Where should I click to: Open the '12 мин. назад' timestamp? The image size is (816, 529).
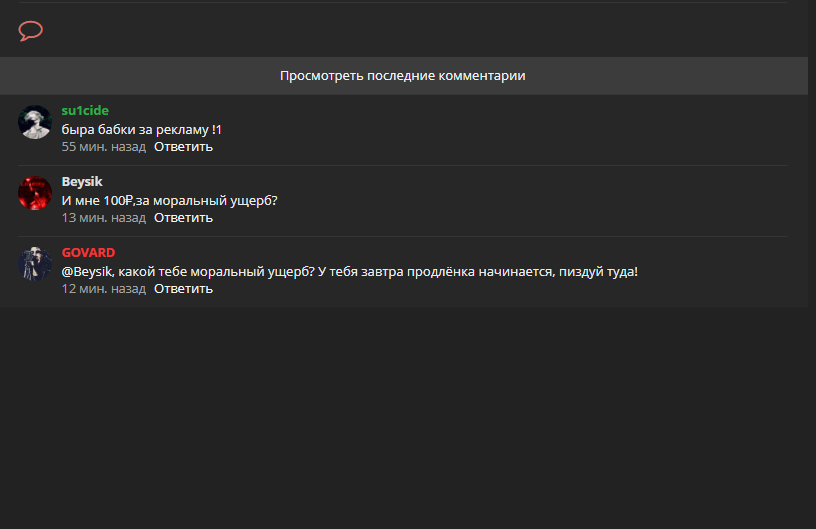click(104, 289)
